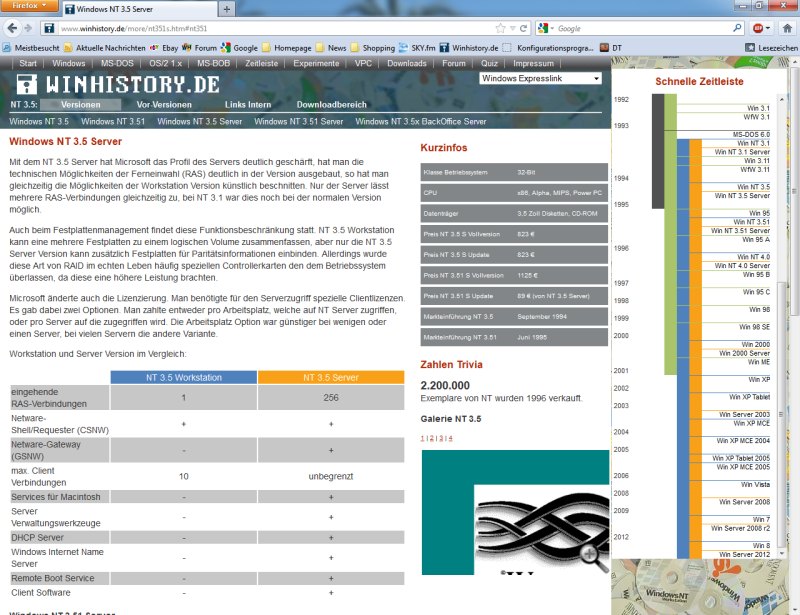The height and width of the screenshot is (615, 800).
Task: Open the Google bookmark
Action: (239, 48)
